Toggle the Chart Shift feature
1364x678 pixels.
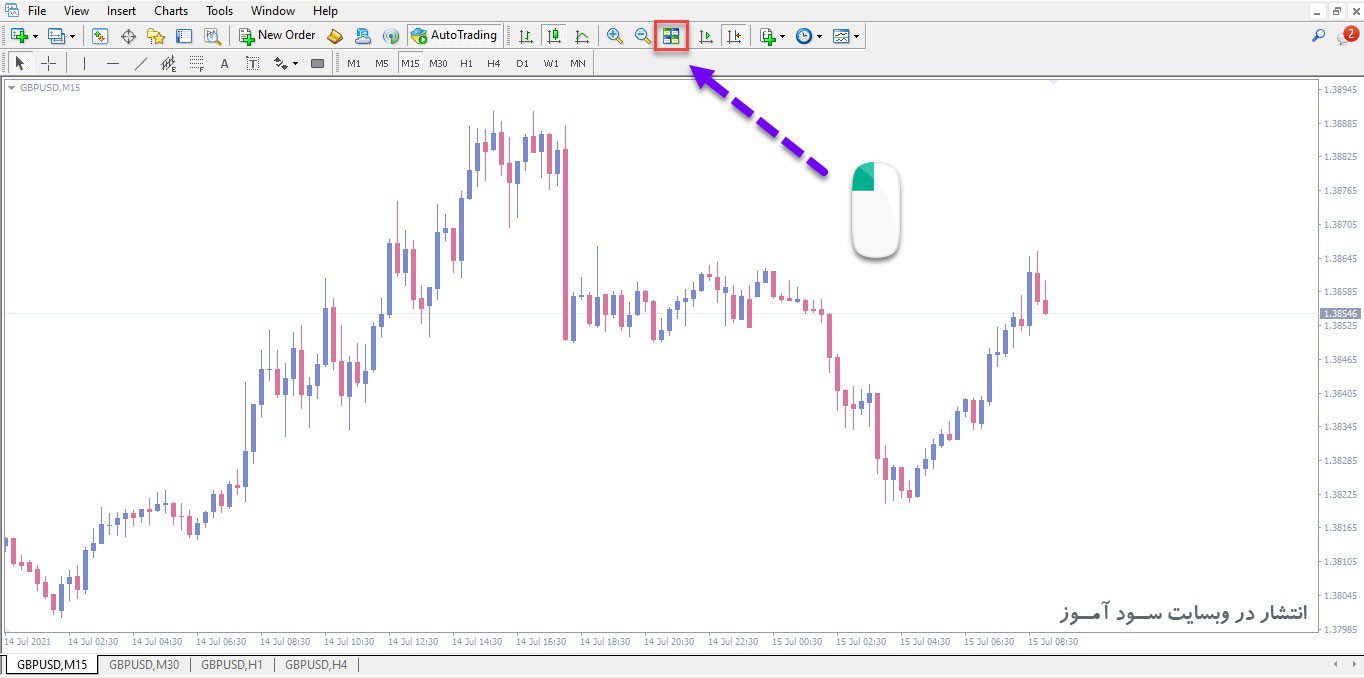coord(734,35)
